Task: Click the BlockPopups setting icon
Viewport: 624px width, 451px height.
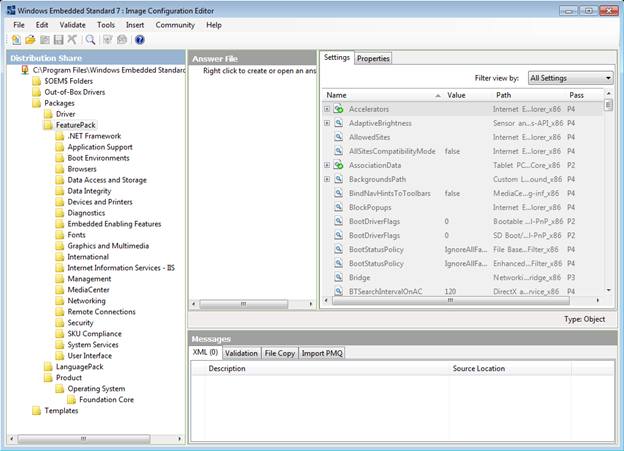Action: click(x=339, y=207)
